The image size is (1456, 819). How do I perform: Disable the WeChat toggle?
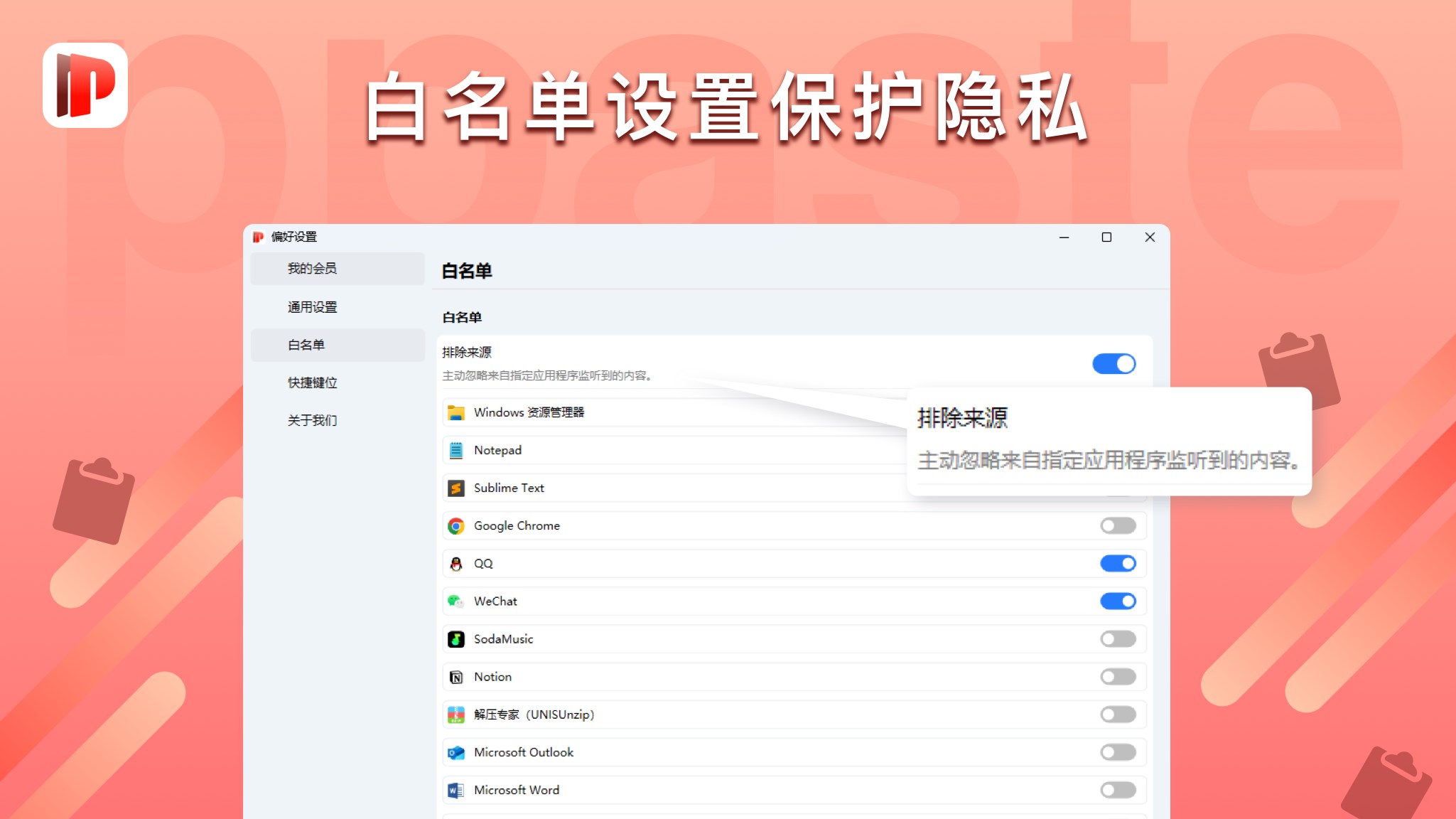tap(1118, 601)
